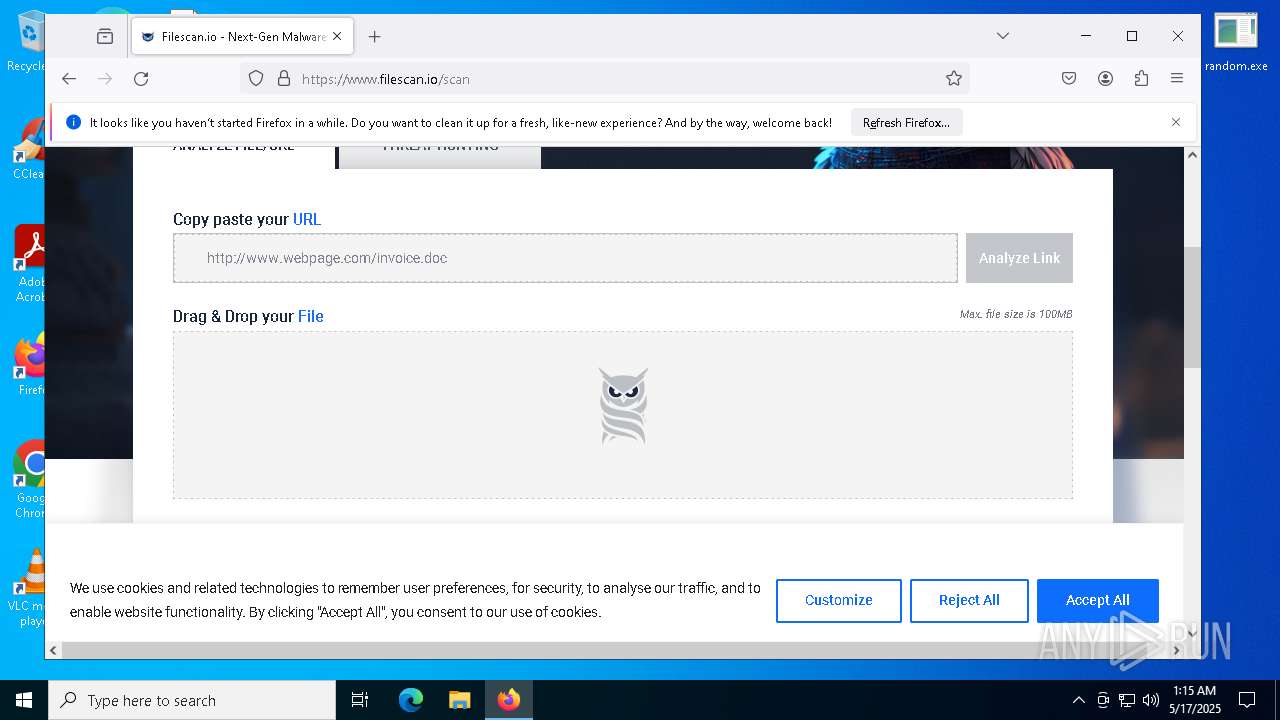Click the file drop zone owl logo
Screen dimensions: 1280x720
pyautogui.click(x=623, y=406)
